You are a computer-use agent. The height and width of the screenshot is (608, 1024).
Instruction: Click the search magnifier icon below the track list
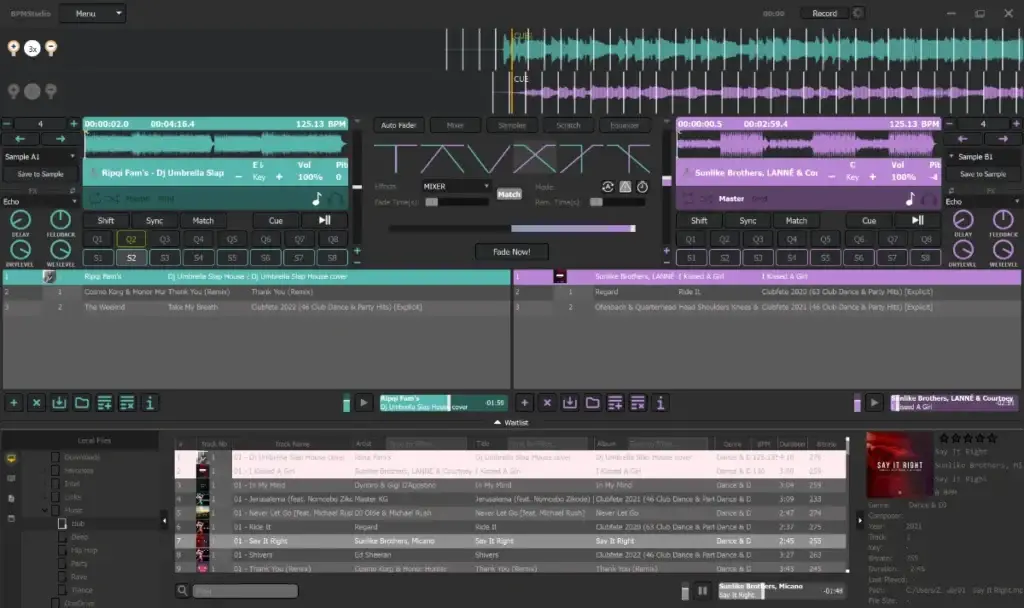pyautogui.click(x=182, y=590)
